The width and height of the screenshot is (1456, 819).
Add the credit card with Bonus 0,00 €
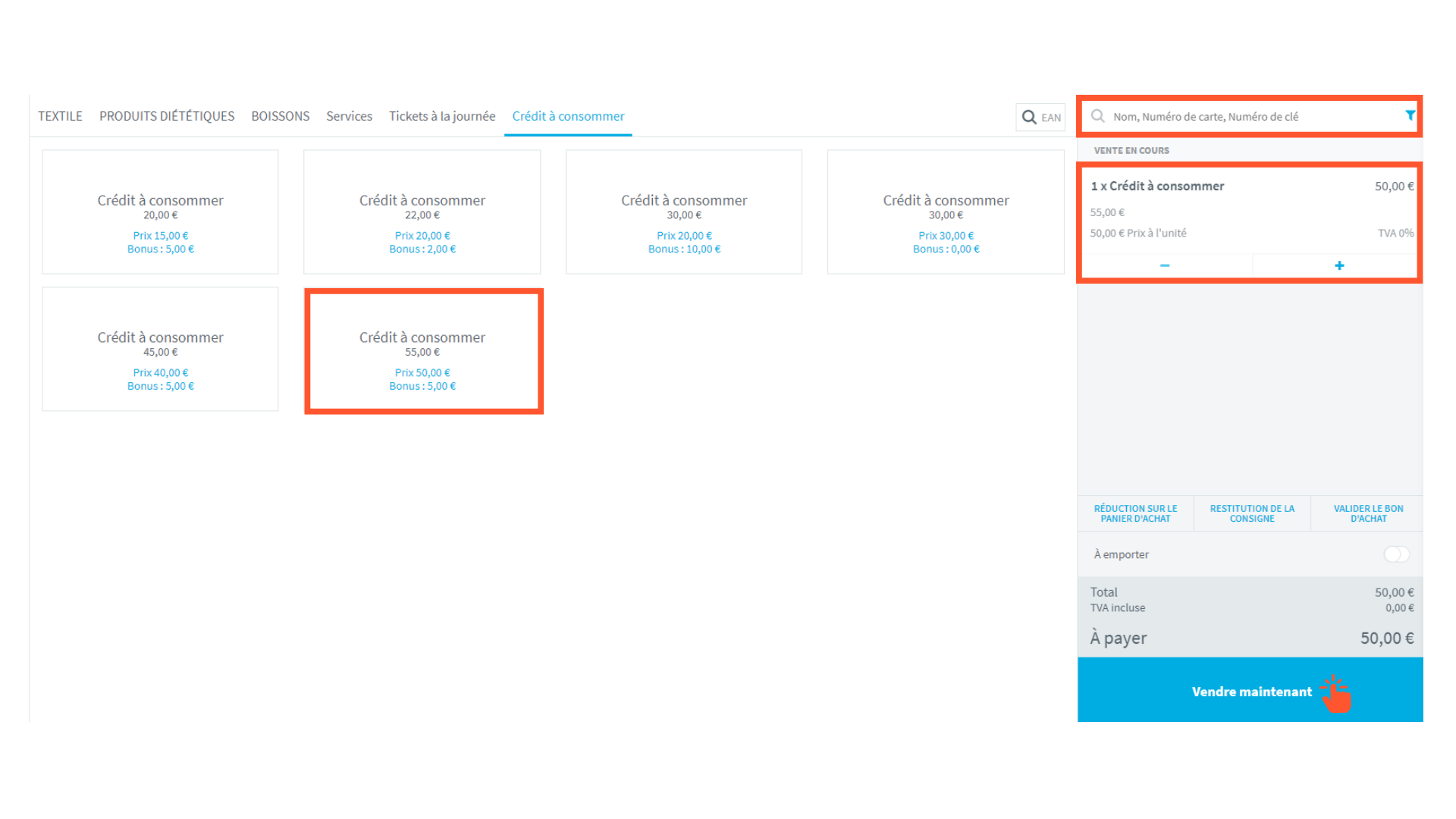946,212
